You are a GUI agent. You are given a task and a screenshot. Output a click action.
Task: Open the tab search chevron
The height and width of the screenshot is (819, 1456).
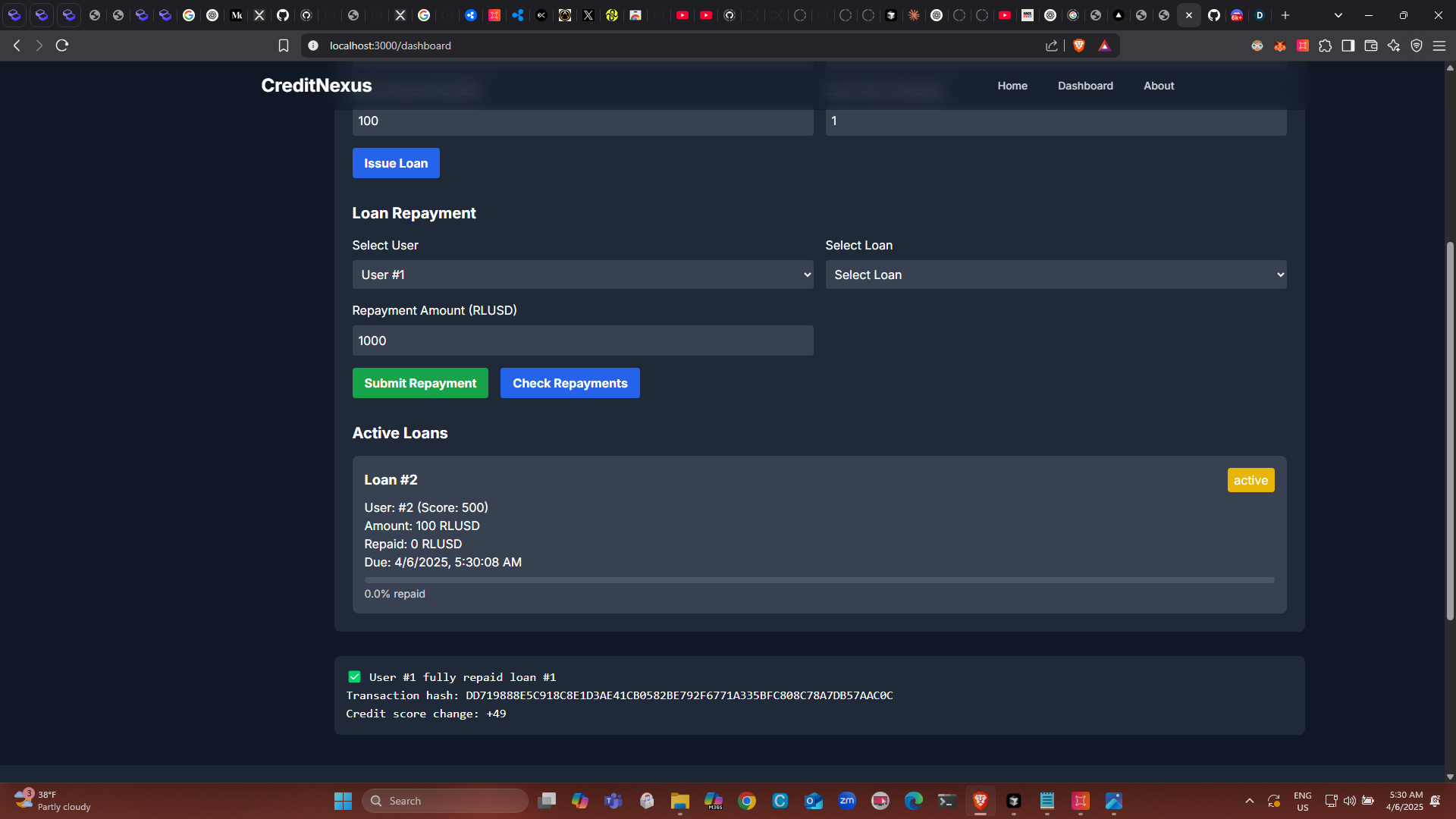1338,15
